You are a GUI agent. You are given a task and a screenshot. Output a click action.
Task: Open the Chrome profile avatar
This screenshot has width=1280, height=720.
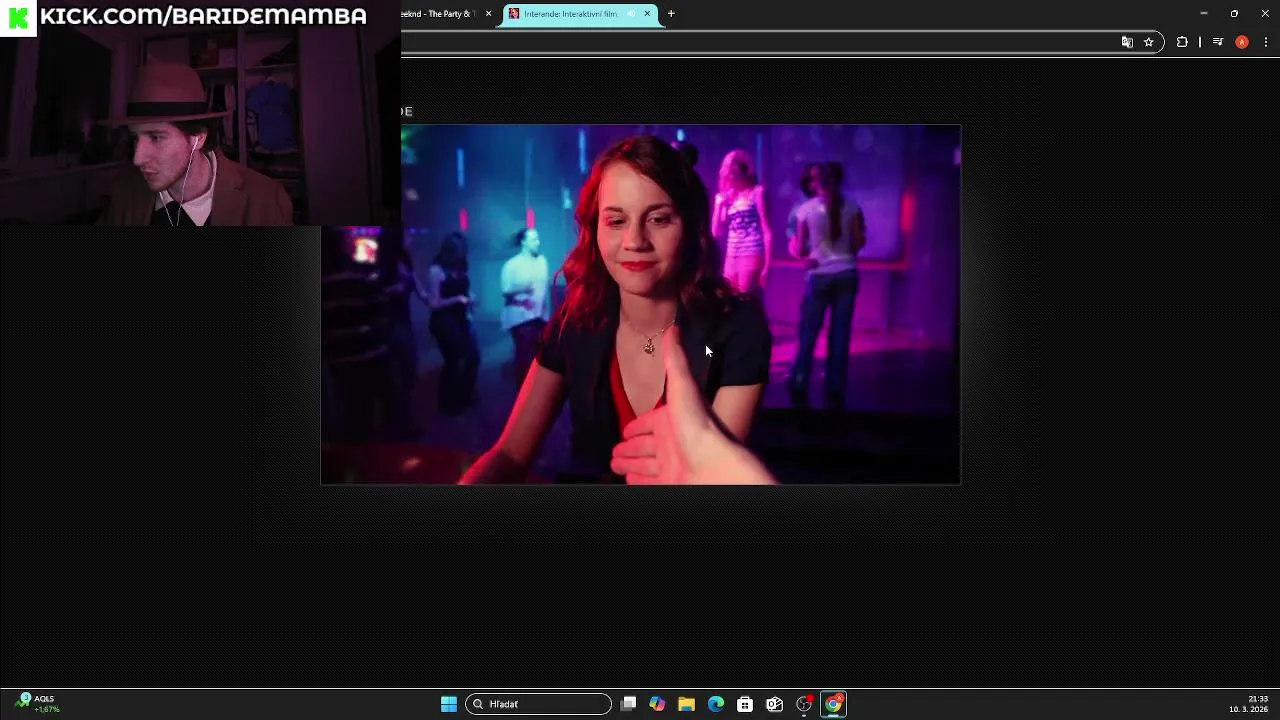click(x=1242, y=42)
